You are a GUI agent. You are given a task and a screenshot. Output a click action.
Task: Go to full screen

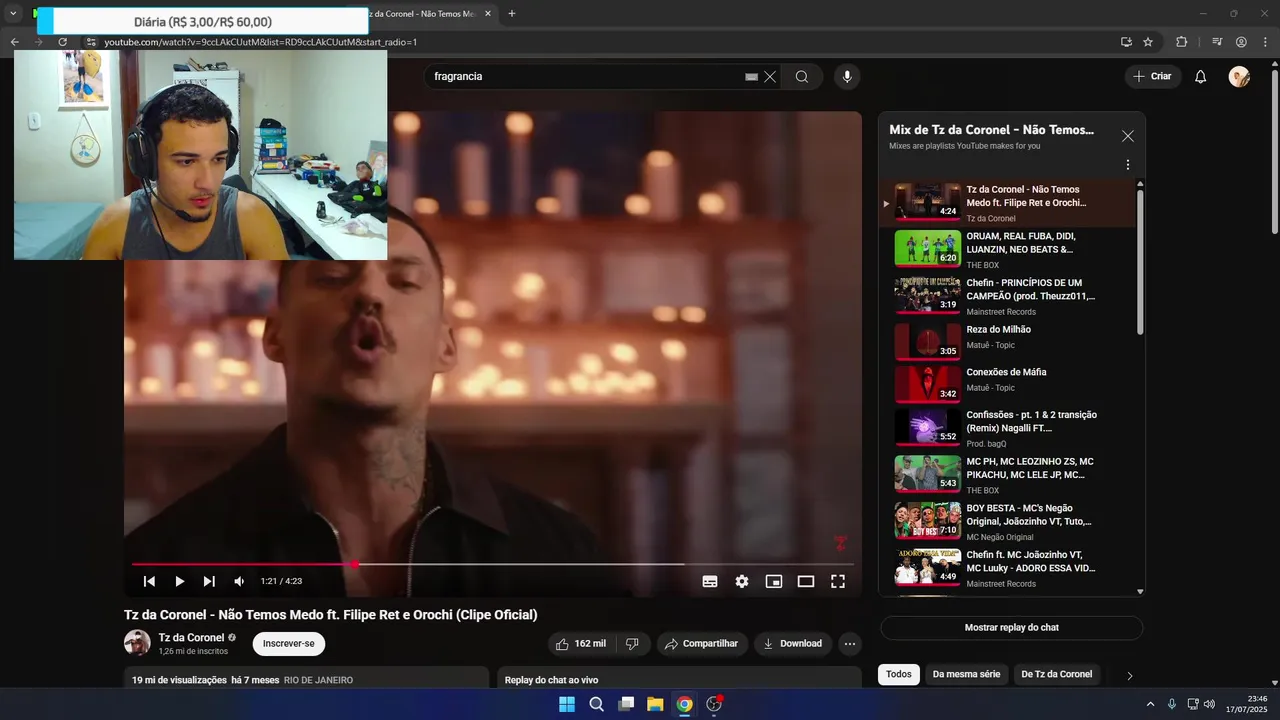coord(838,581)
